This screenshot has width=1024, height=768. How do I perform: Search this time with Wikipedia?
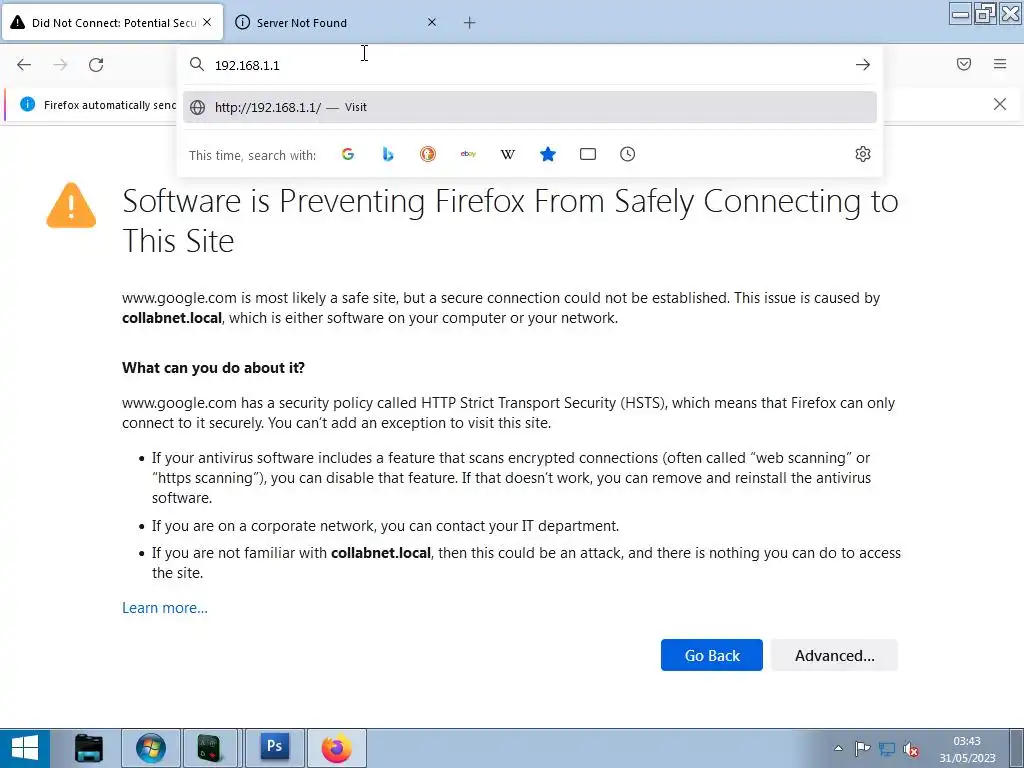tap(507, 154)
